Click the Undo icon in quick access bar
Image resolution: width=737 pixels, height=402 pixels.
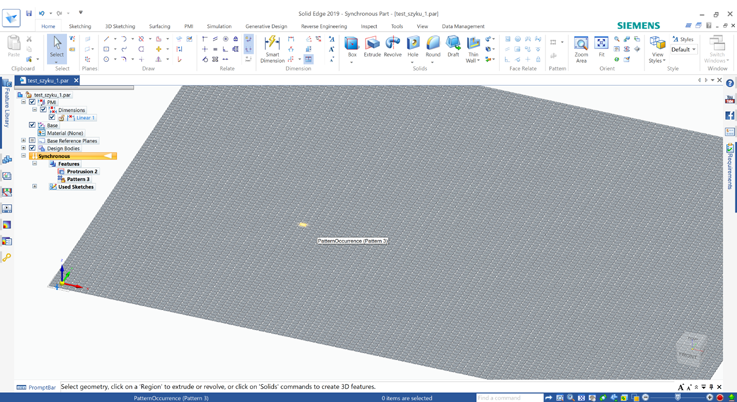(42, 13)
